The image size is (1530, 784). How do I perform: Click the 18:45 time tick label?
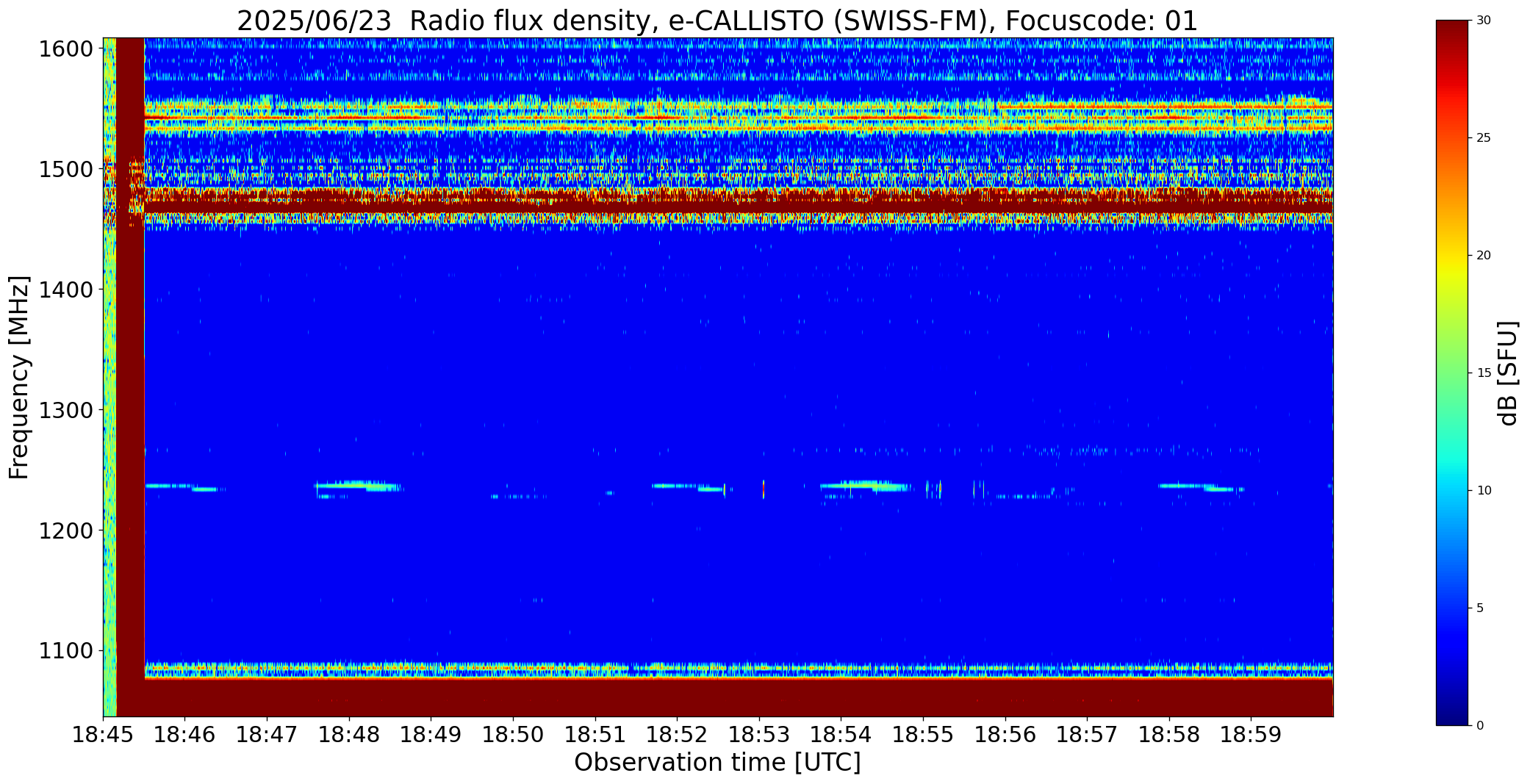(103, 734)
